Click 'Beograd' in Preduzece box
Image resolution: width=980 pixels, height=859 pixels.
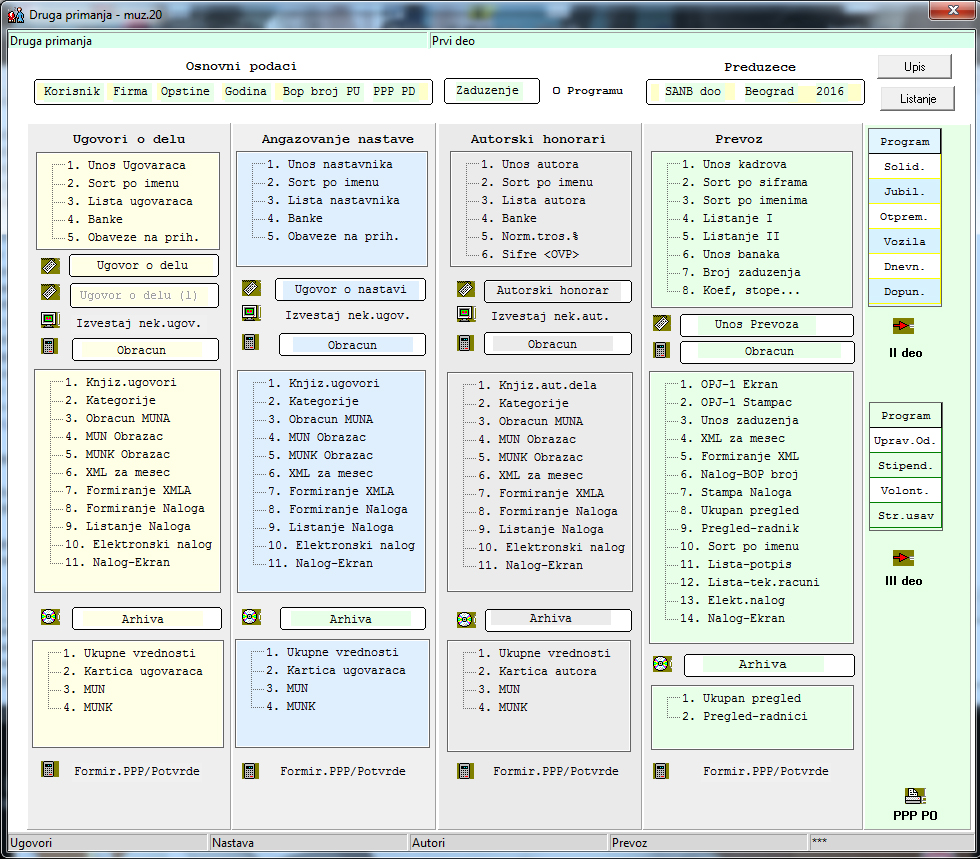tap(769, 91)
